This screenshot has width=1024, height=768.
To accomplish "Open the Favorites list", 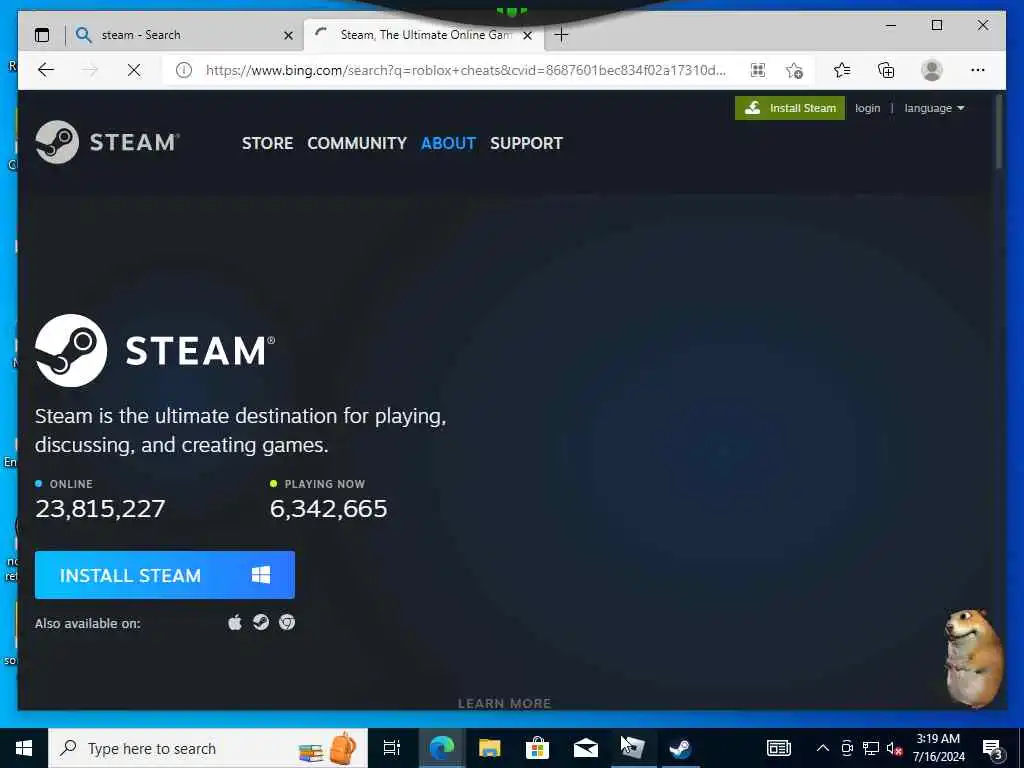I will 842,70.
